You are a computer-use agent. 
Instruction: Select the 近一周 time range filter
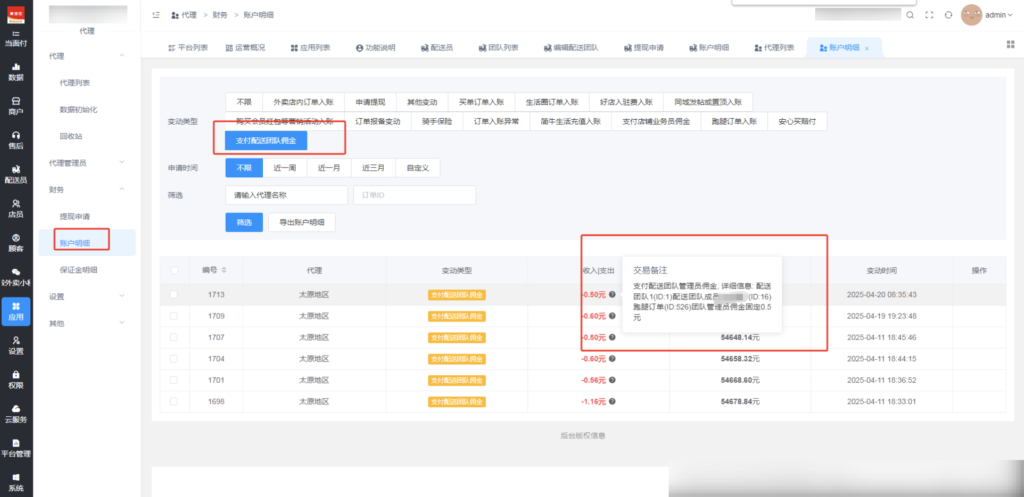point(285,168)
